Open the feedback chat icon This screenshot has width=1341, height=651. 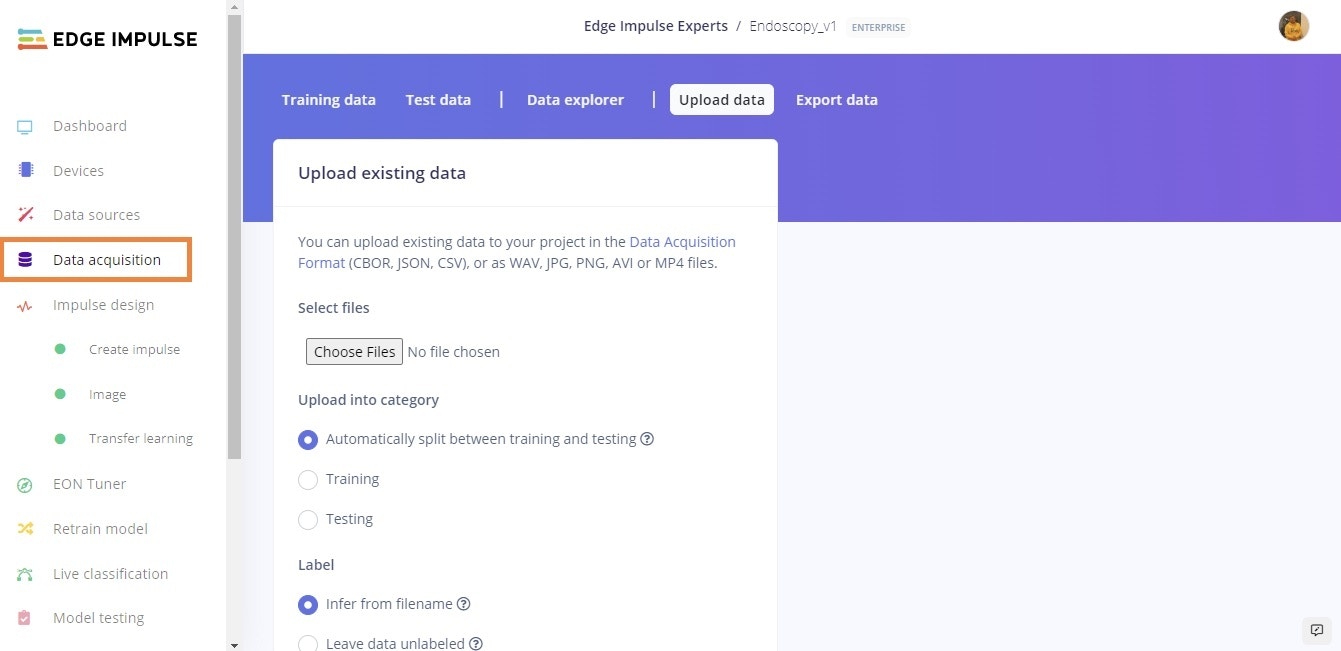(1317, 630)
